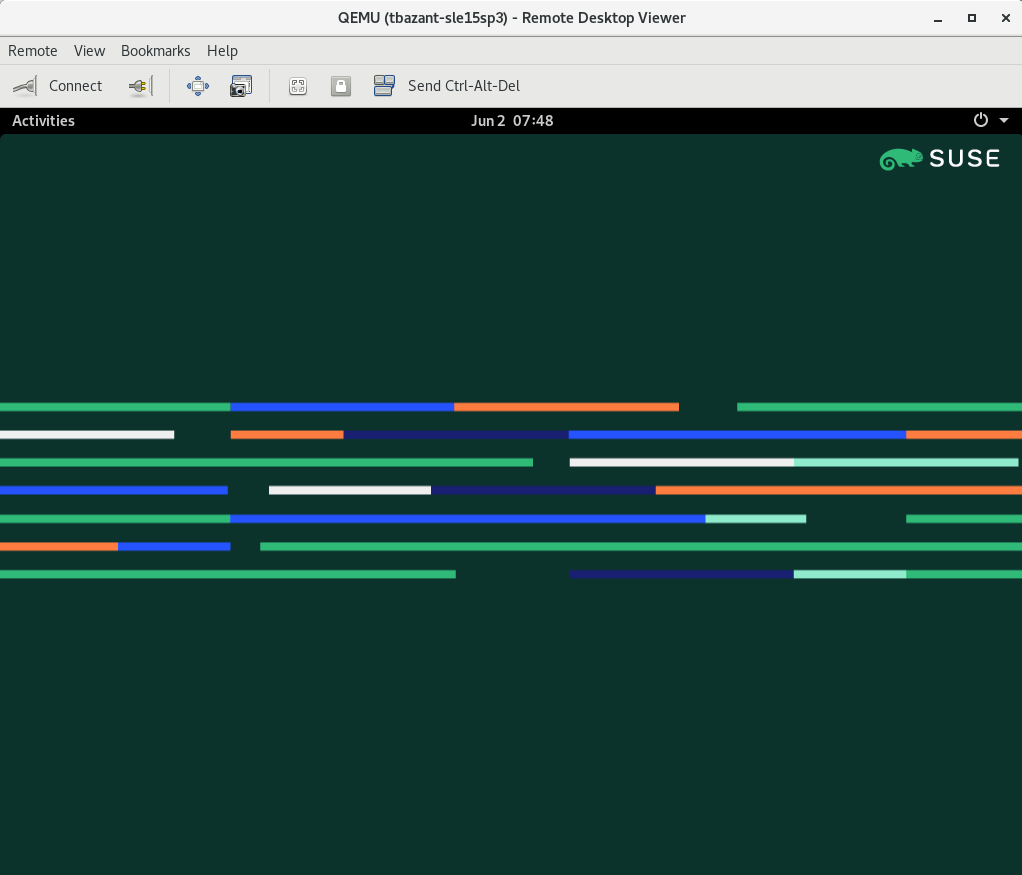This screenshot has height=875, width=1022.
Task: Toggle the view-only lock icon
Action: pos(341,86)
